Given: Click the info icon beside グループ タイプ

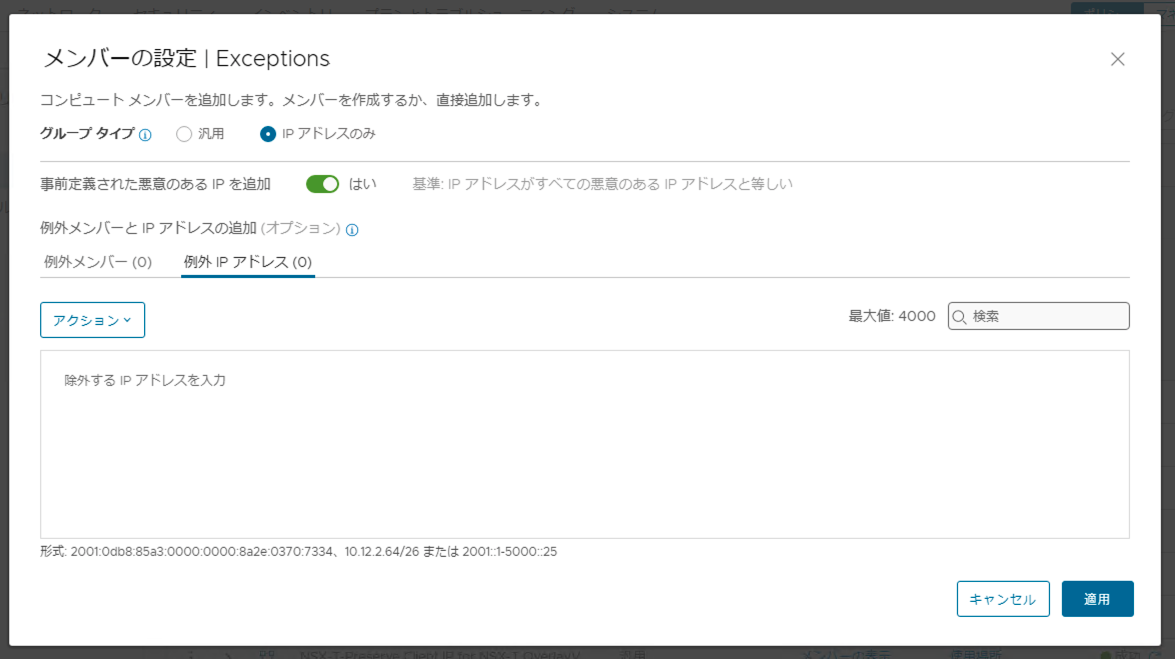Looking at the screenshot, I should click(145, 134).
